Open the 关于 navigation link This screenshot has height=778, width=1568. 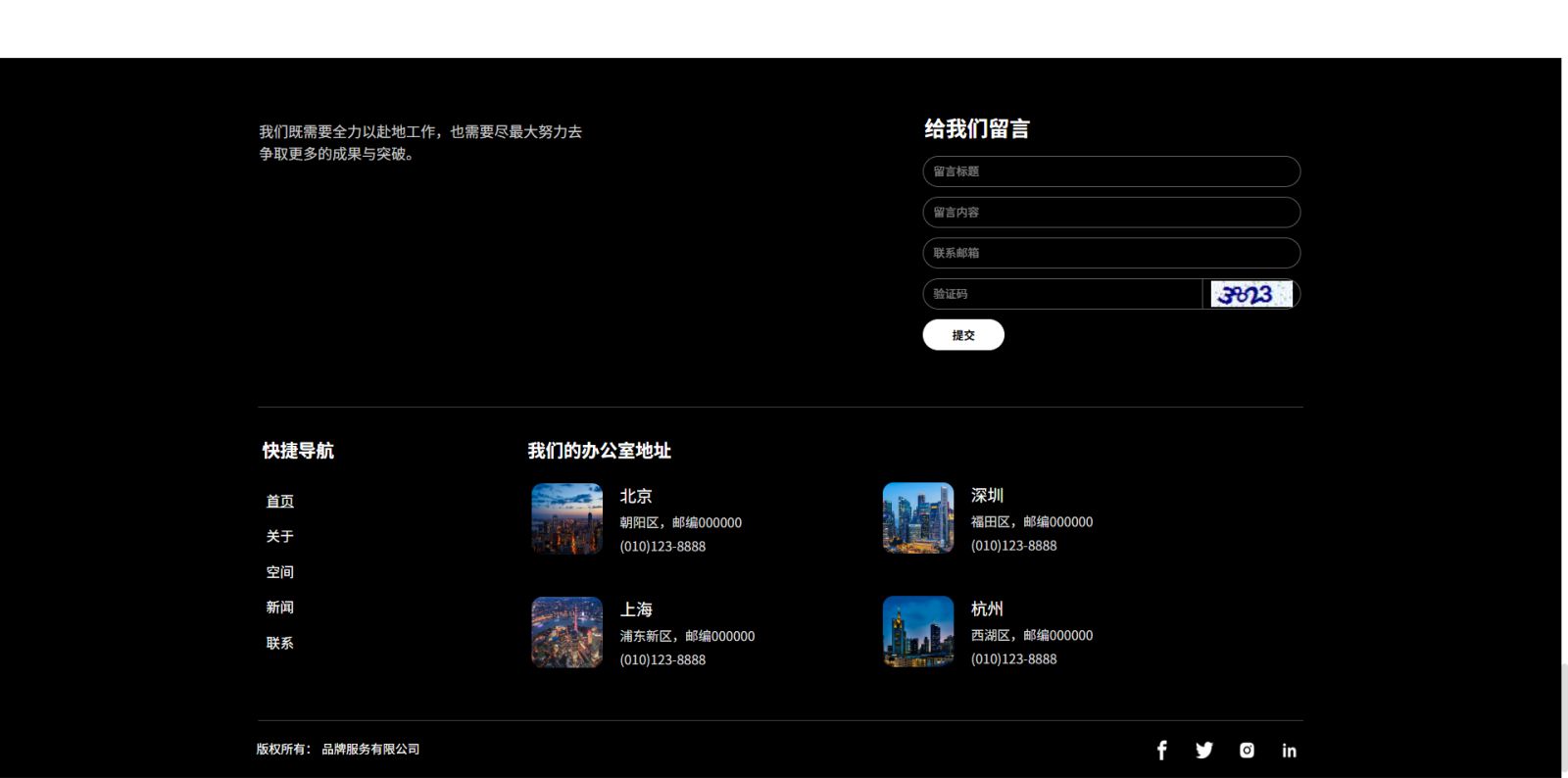click(x=280, y=536)
